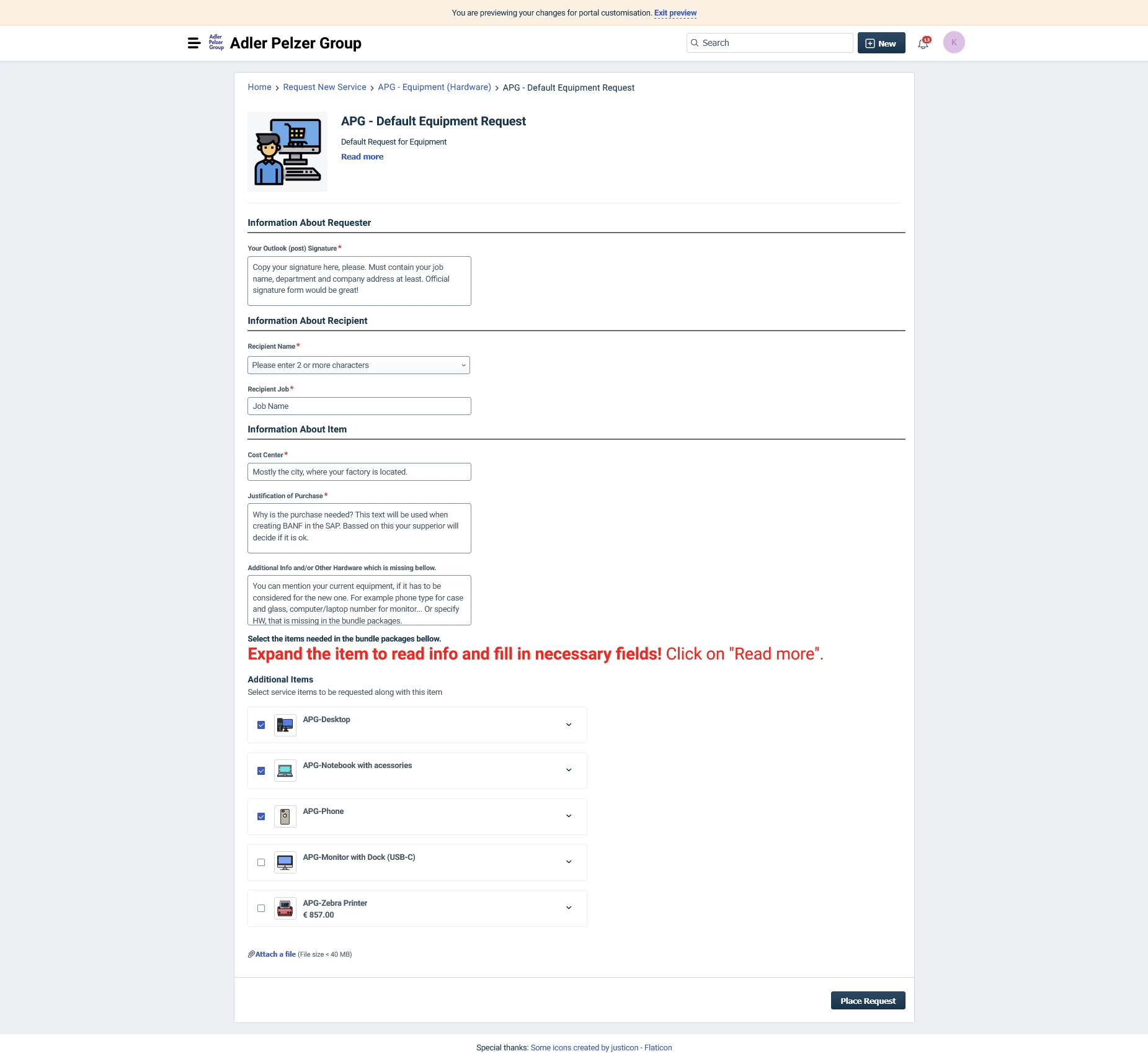Expand the APG-Monitor with Dock details
1148x1064 pixels.
pyautogui.click(x=569, y=862)
